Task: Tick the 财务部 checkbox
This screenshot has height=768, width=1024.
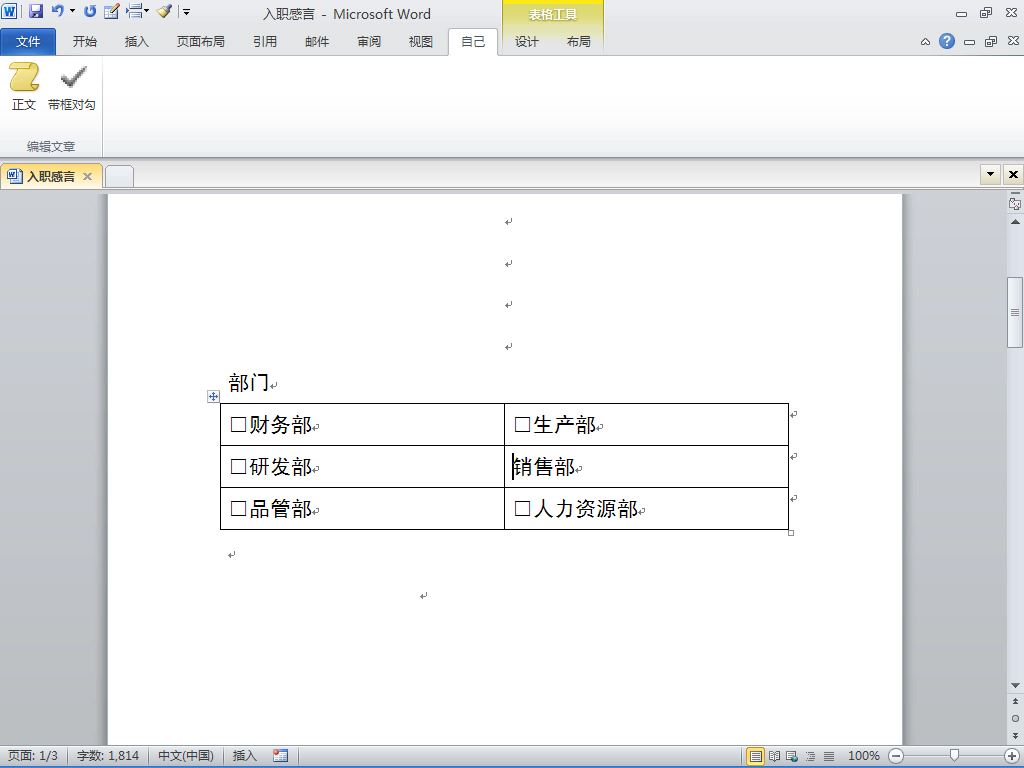Action: [x=238, y=425]
